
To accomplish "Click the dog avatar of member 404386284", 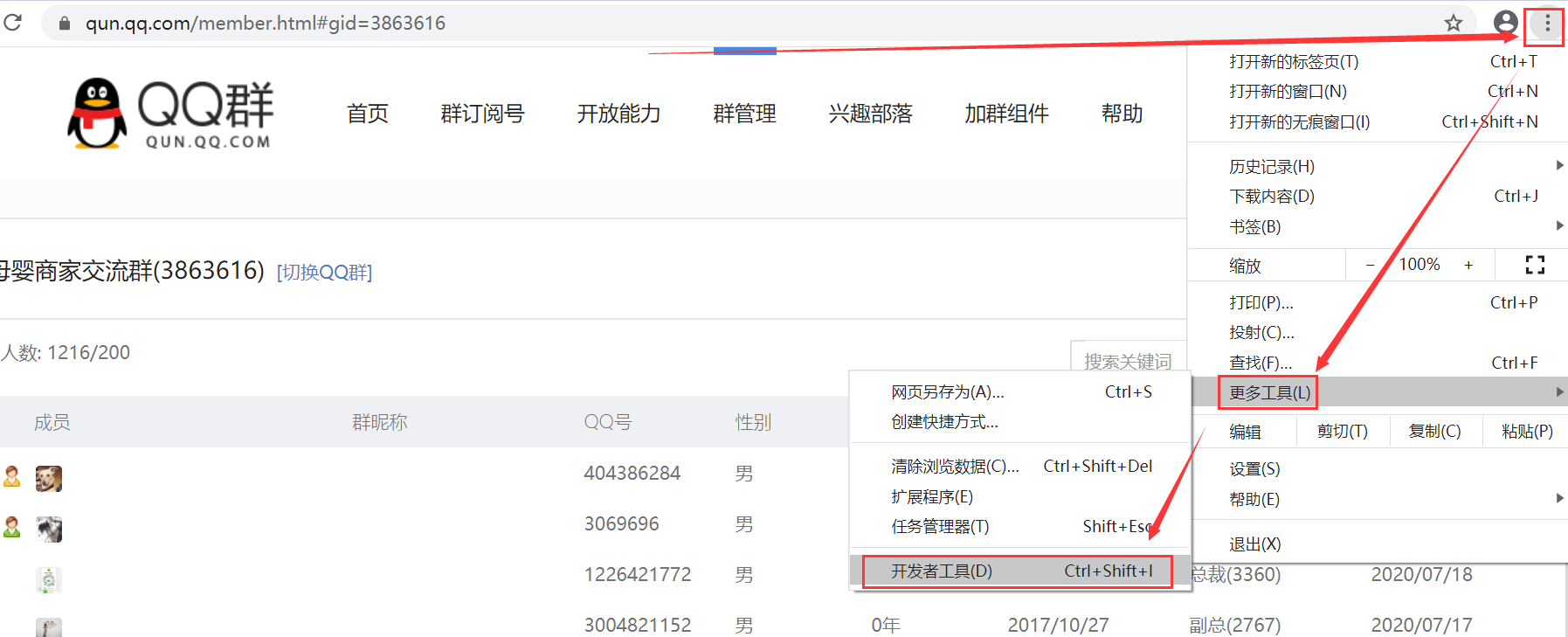I will [x=49, y=478].
